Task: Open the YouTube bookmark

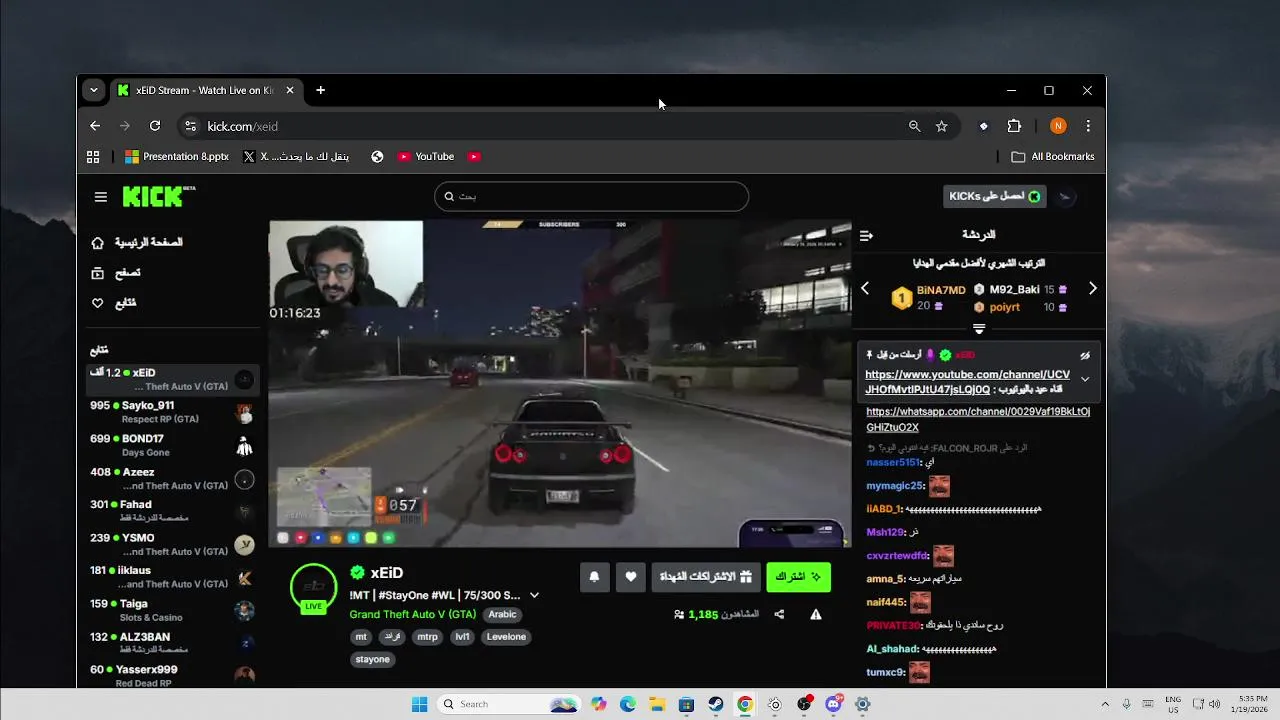Action: 426,157
